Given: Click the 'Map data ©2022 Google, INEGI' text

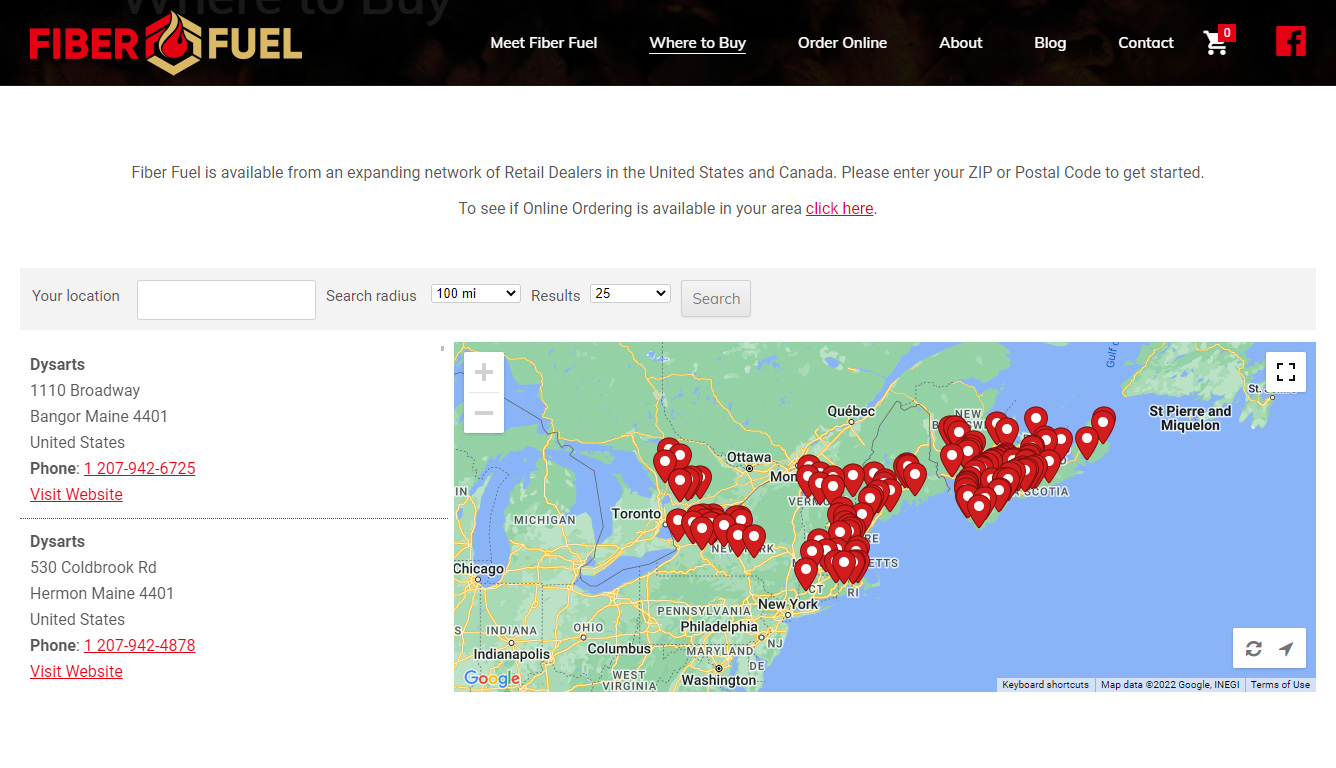Looking at the screenshot, I should tap(1170, 685).
